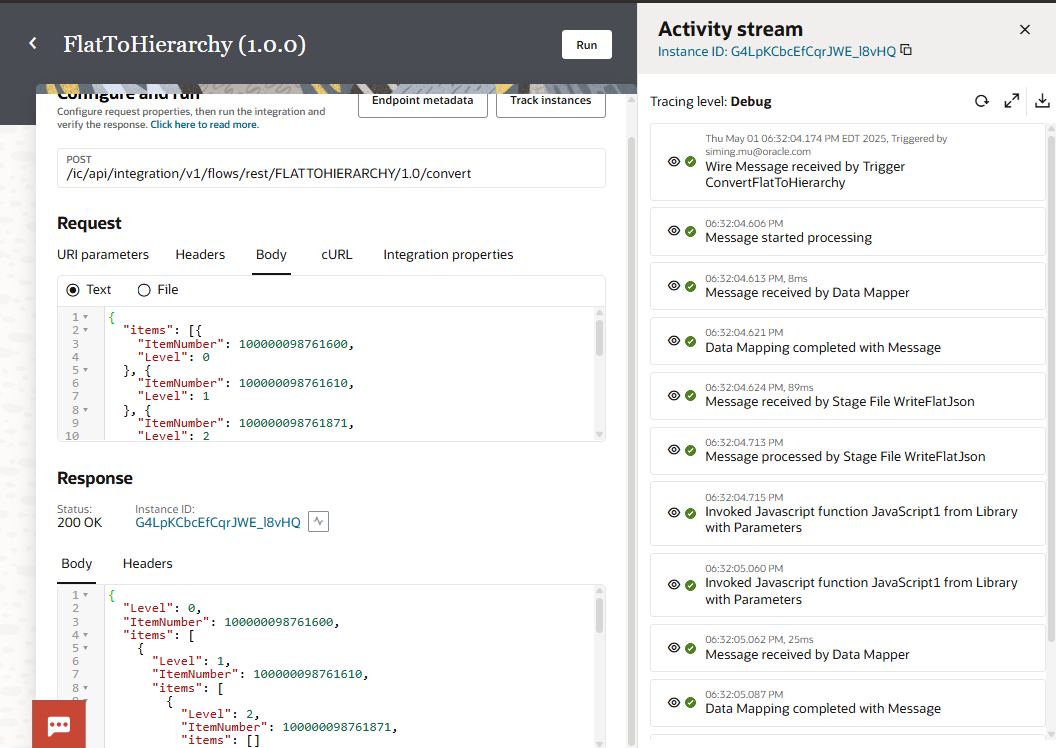Collapse the items array in request body

pyautogui.click(x=86, y=330)
